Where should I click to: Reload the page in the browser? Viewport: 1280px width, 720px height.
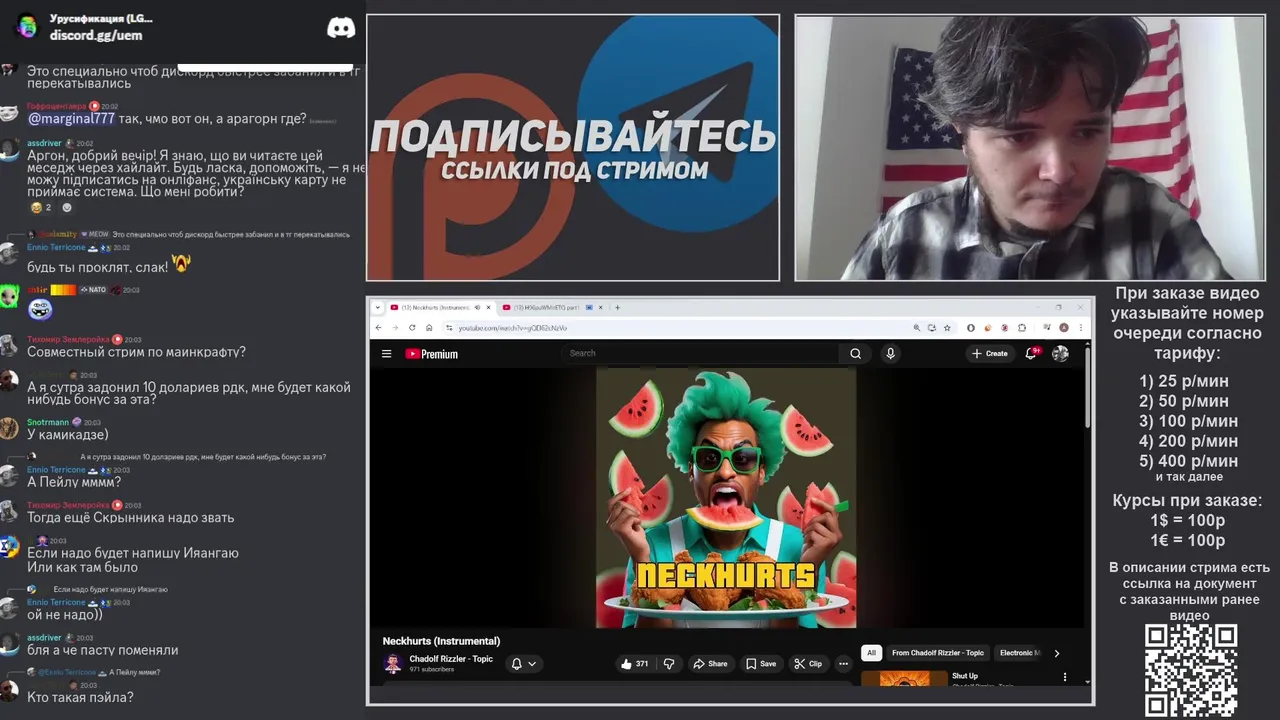coord(412,328)
